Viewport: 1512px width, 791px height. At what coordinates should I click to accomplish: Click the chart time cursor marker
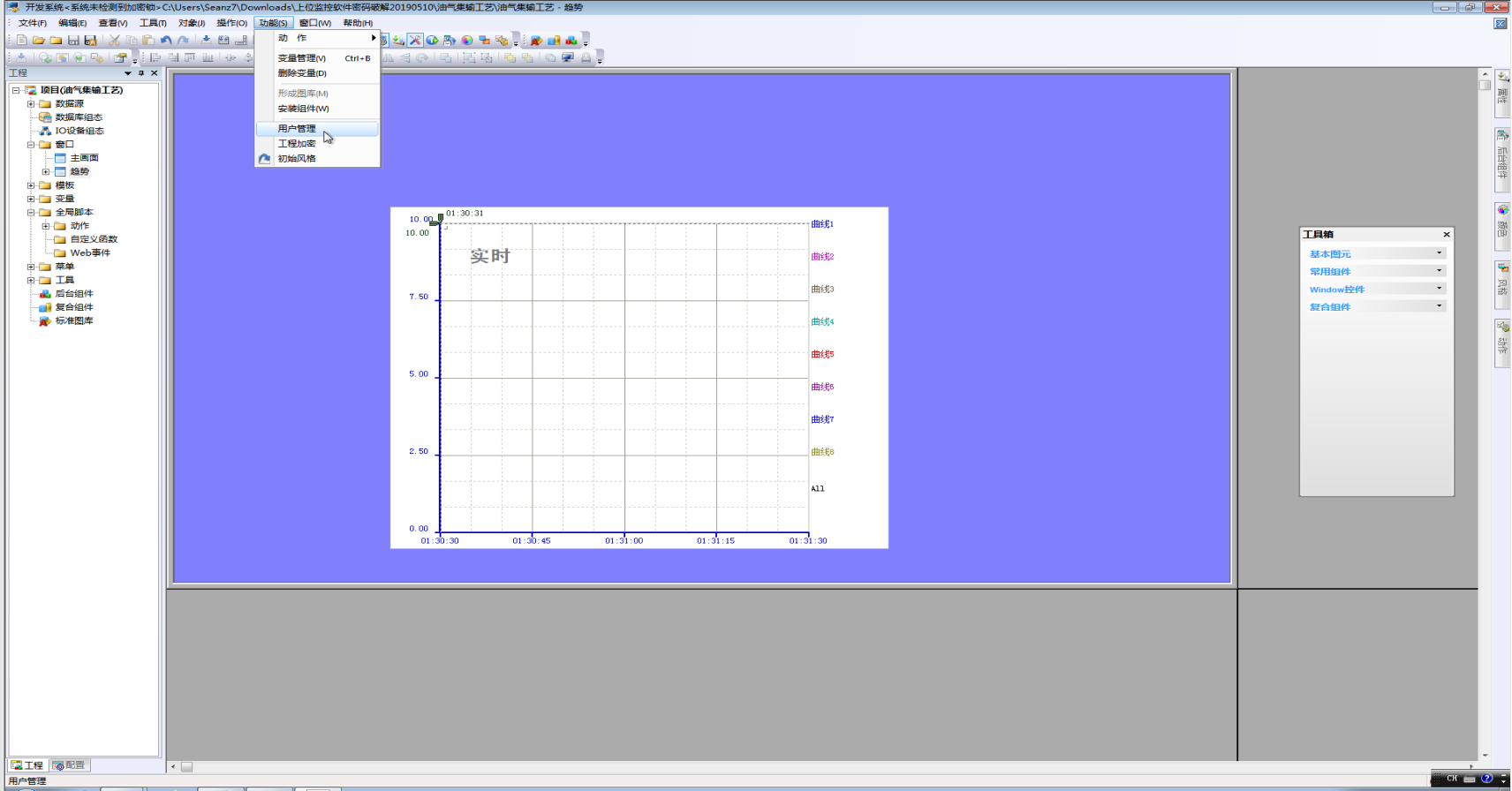click(441, 217)
